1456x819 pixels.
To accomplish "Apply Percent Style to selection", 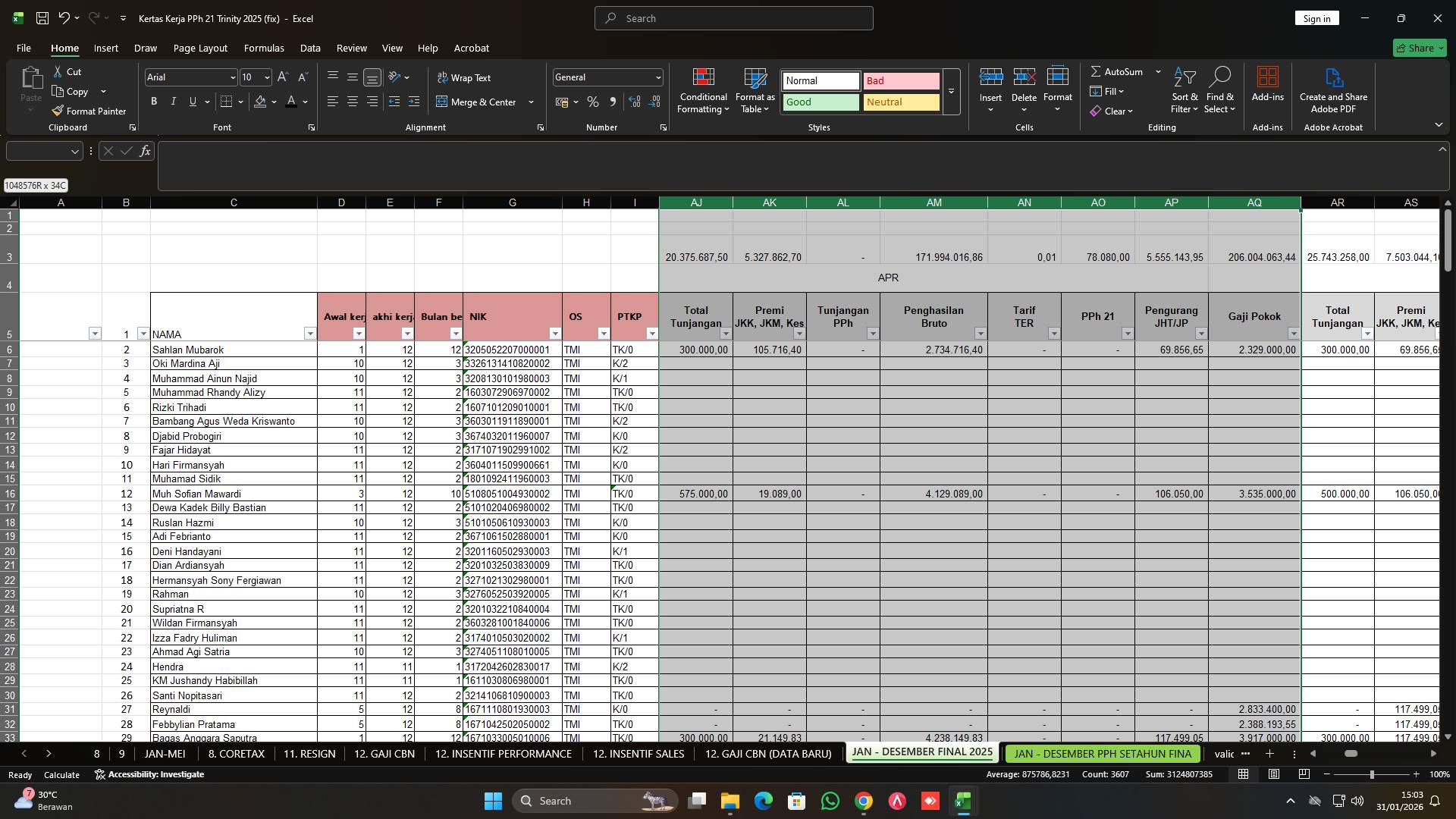I will pyautogui.click(x=593, y=101).
